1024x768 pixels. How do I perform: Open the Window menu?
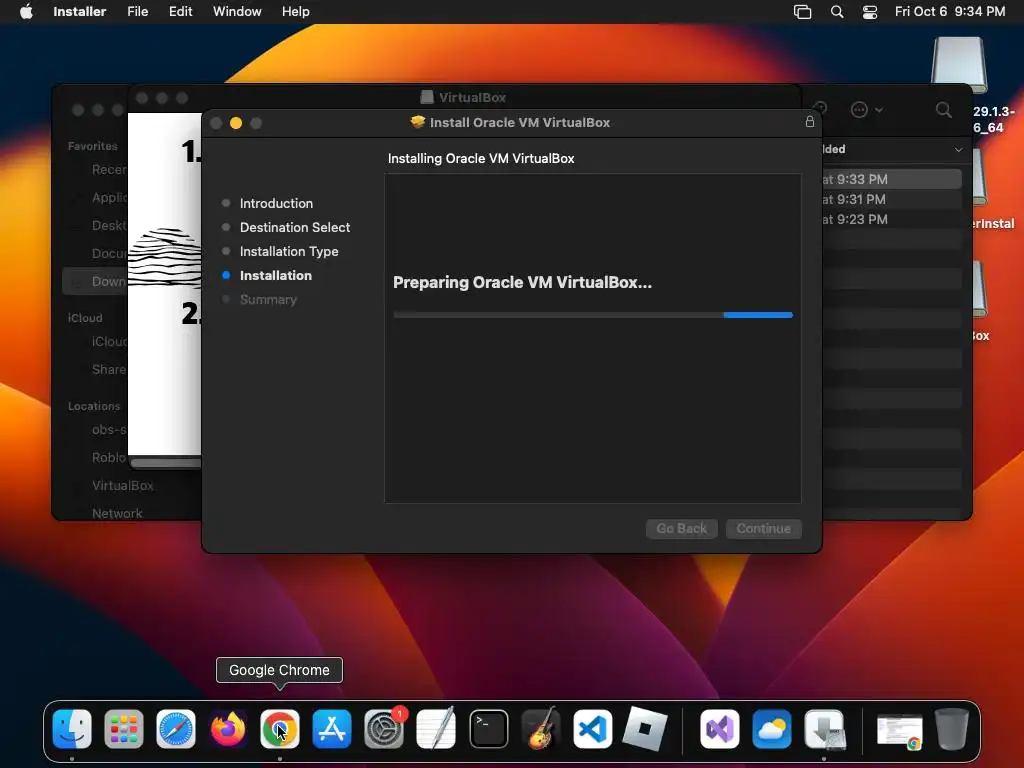point(237,12)
